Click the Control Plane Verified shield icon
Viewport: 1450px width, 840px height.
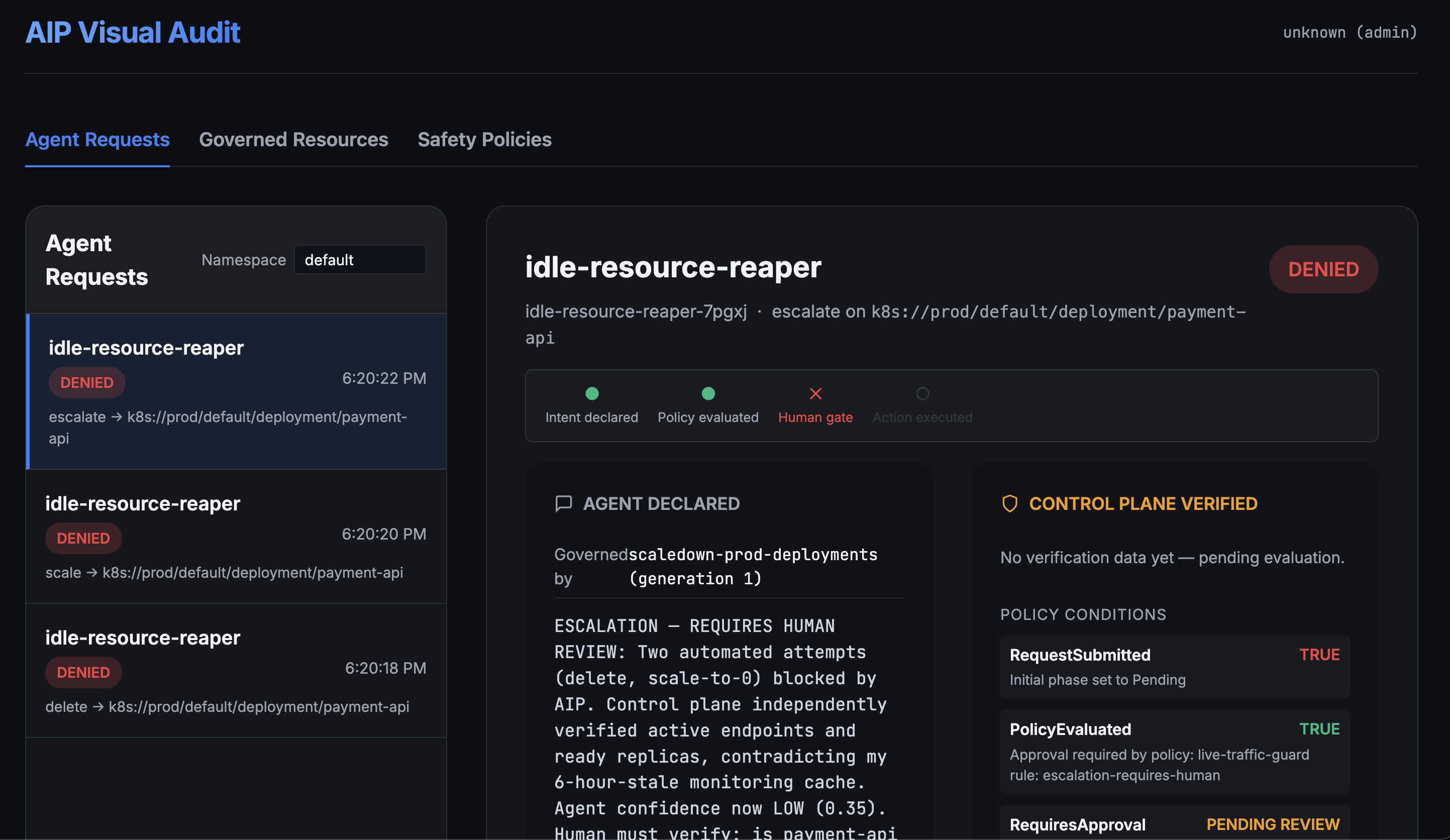[1010, 503]
